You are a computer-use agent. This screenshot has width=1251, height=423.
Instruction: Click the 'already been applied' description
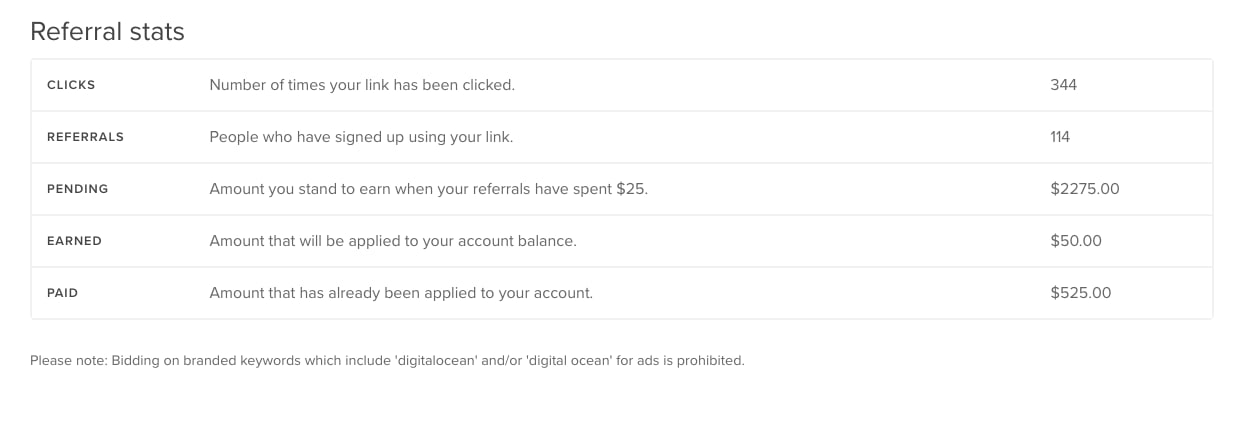coord(401,293)
